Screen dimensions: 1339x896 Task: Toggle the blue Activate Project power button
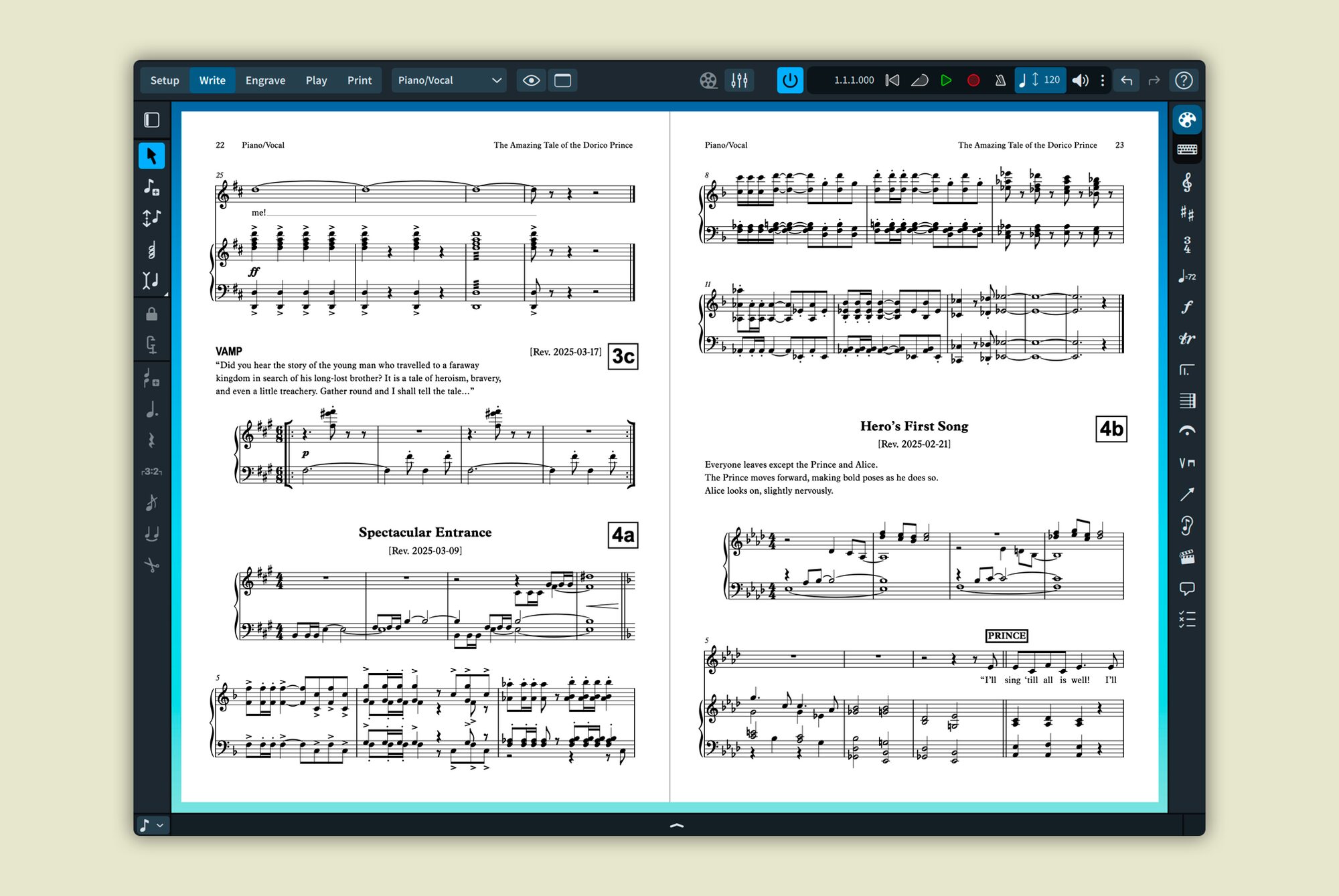790,80
